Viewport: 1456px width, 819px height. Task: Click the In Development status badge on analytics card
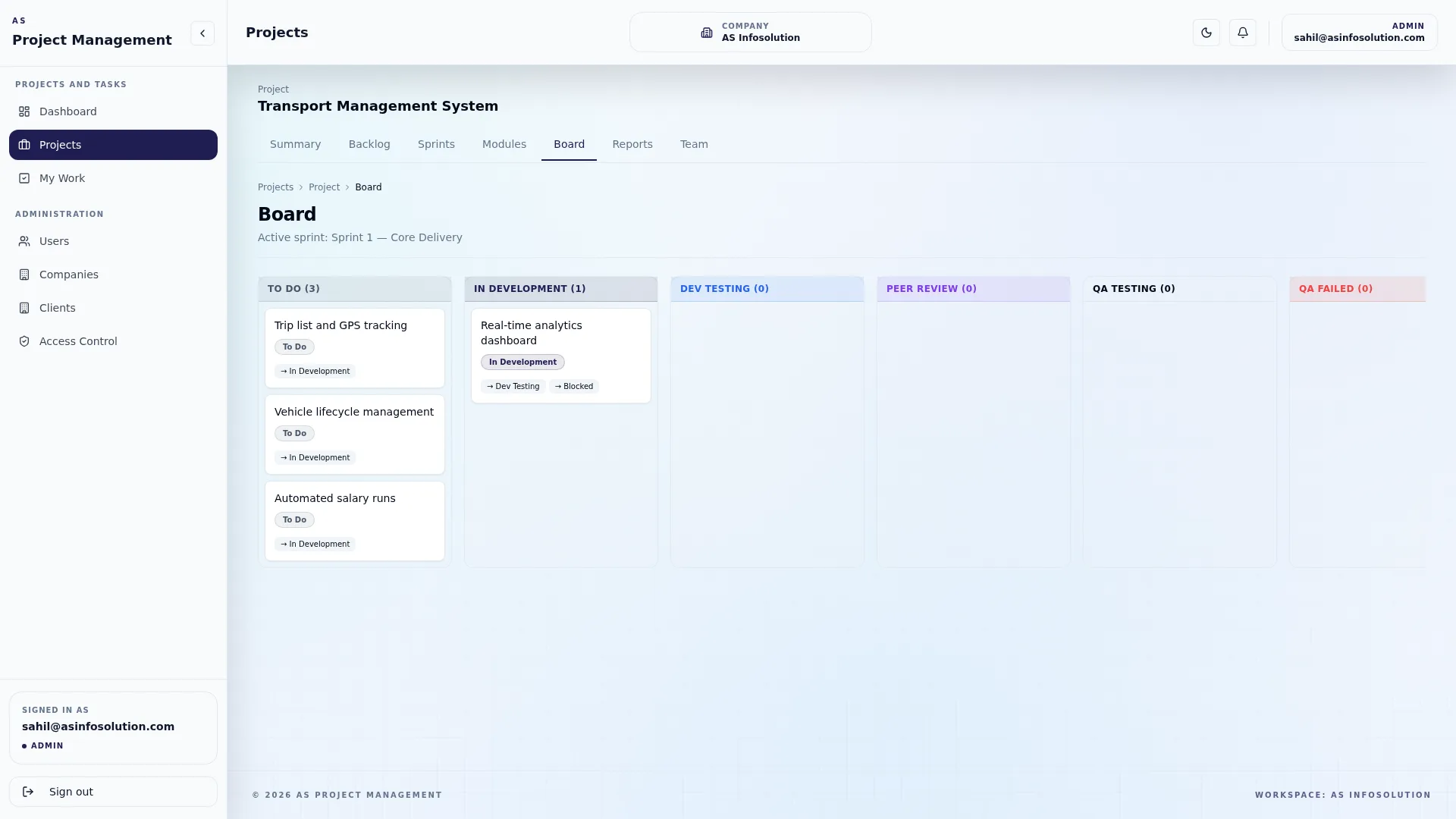pyautogui.click(x=522, y=362)
